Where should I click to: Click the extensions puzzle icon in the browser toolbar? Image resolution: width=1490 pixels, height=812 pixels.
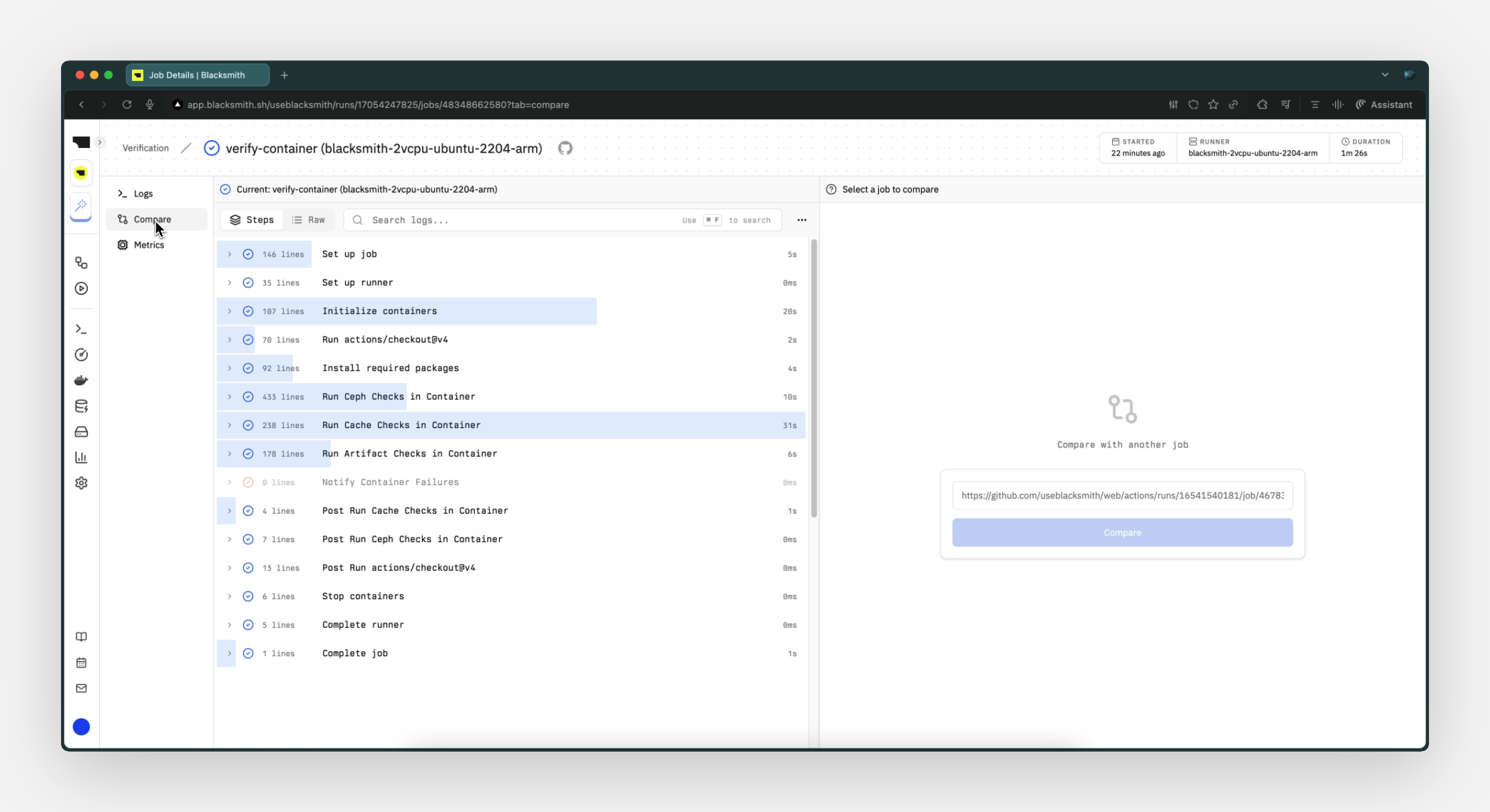click(1262, 105)
